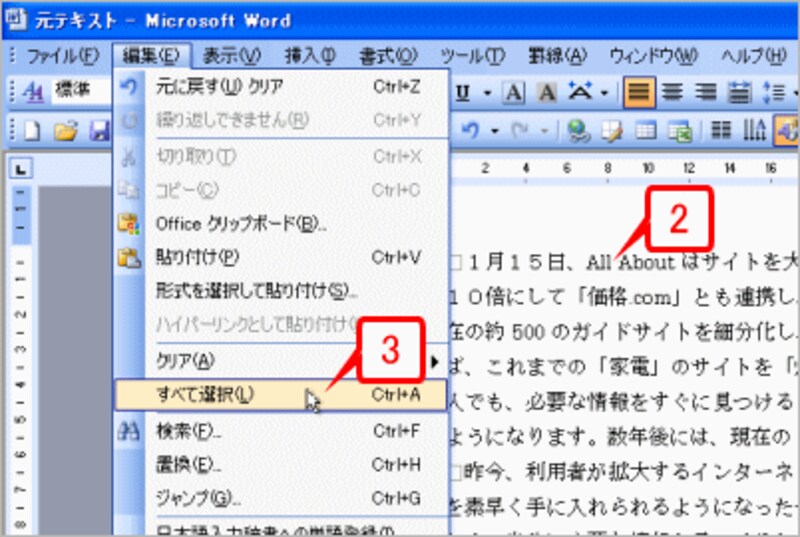Choose すべて選択(L) in the Edit menu
Screen dimensions: 800x537
coord(281,395)
